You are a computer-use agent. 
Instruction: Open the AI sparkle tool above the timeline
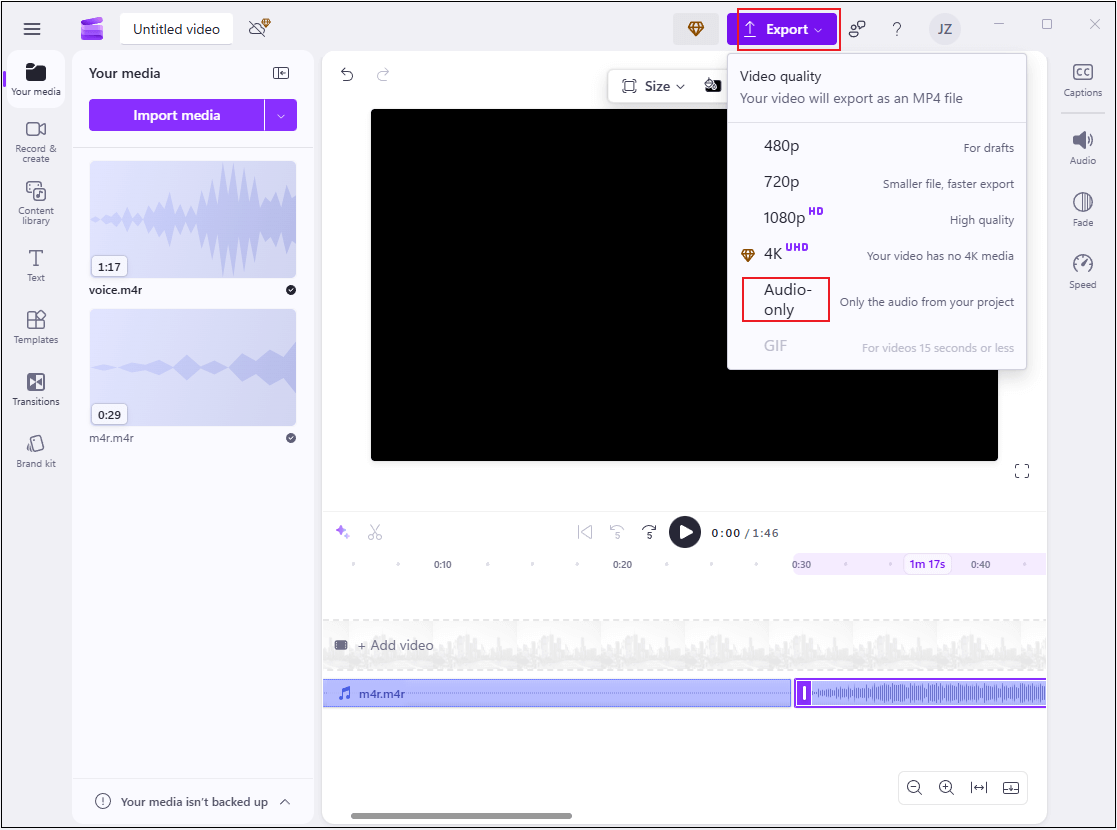coord(343,531)
